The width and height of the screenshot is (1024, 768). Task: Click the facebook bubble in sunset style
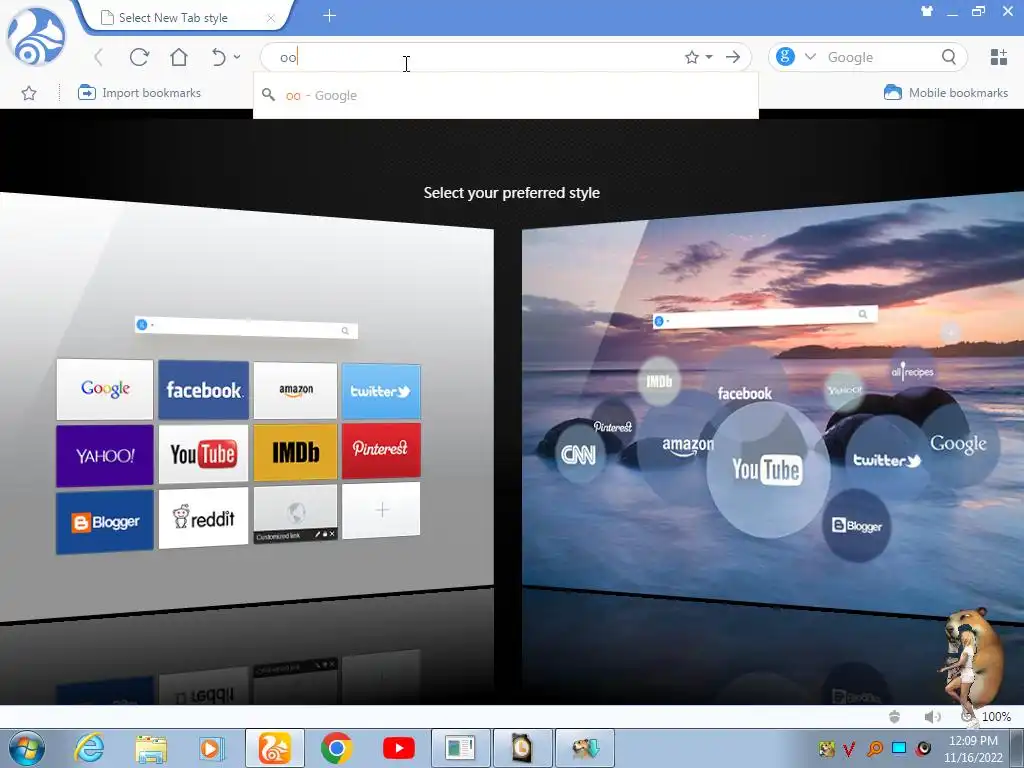pyautogui.click(x=744, y=393)
